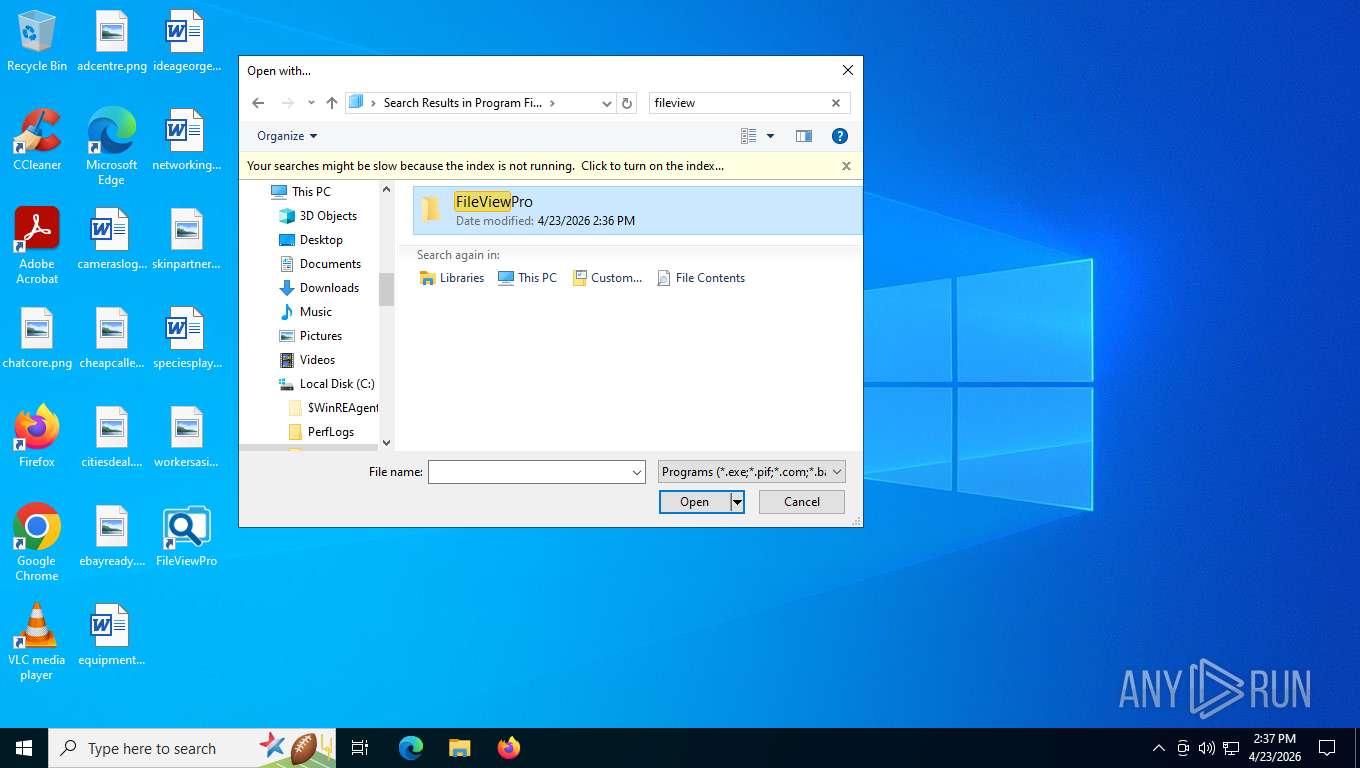Focus the File name input field

pyautogui.click(x=529, y=472)
